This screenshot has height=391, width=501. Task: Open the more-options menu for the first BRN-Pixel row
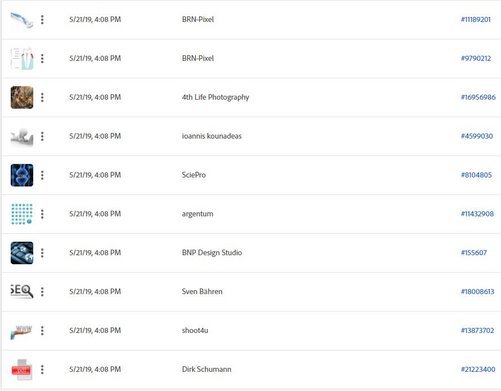pyautogui.click(x=42, y=20)
